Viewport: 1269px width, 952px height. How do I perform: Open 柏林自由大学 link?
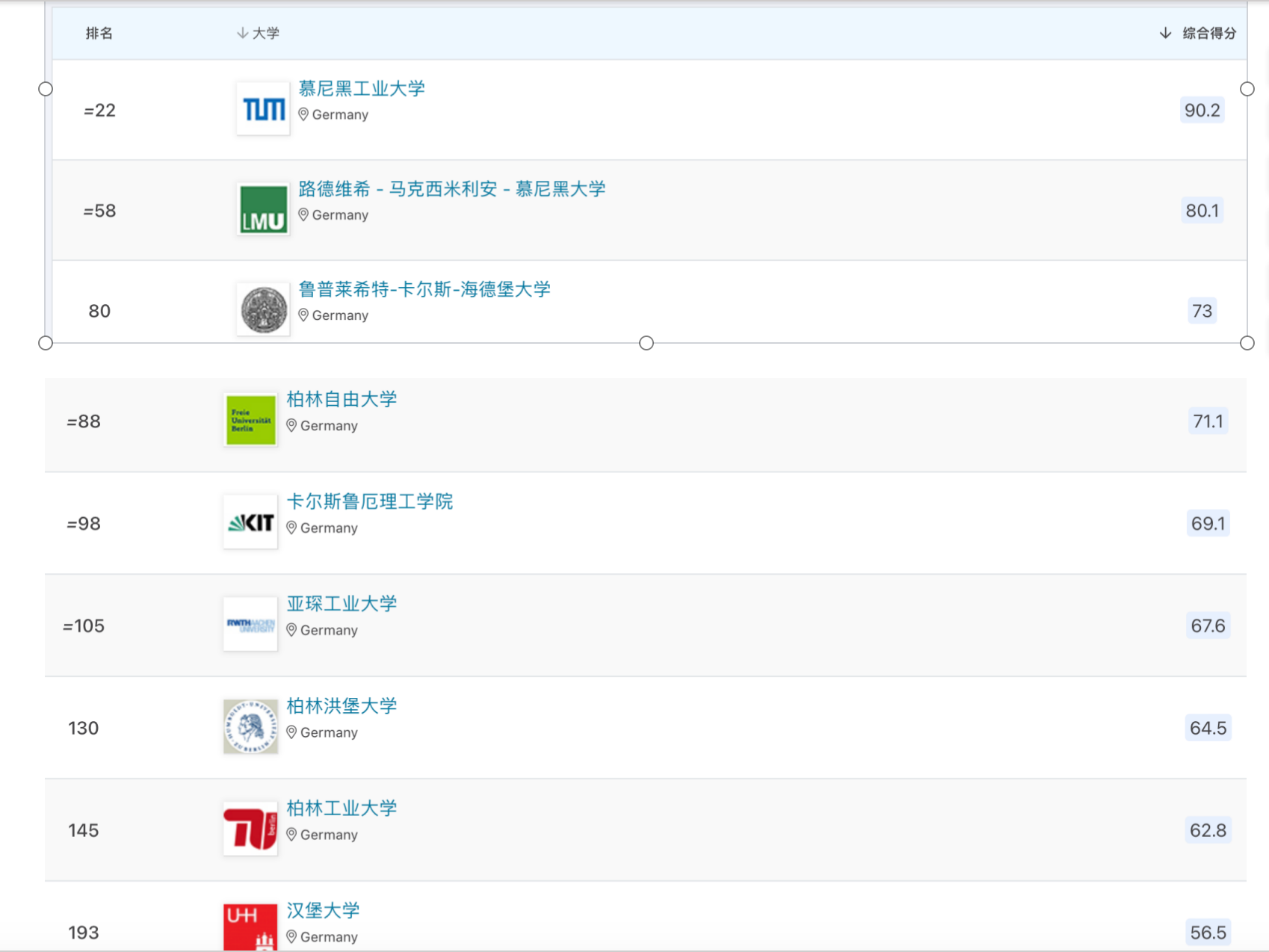342,399
